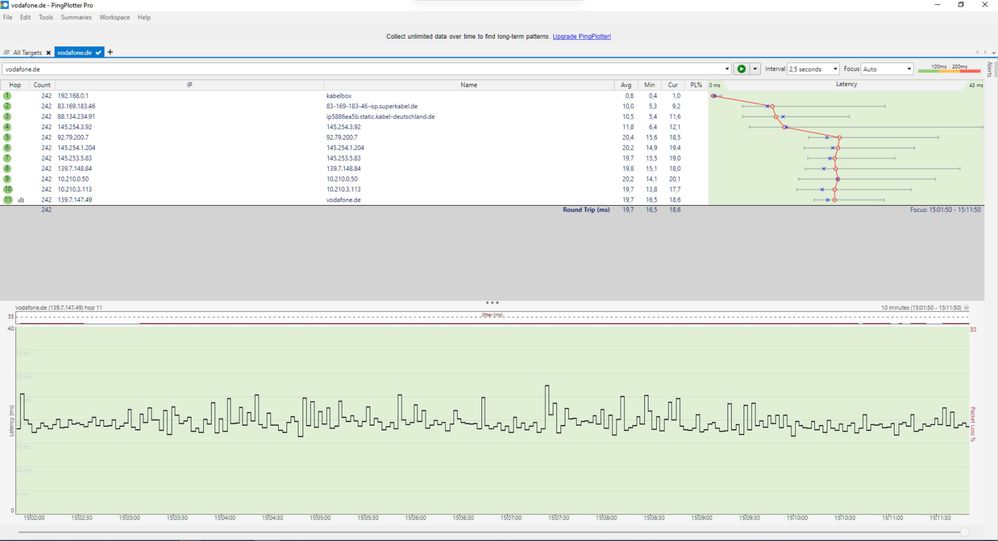
Task: Toggle the timeline graph icon on hop 11
Action: pos(21,200)
